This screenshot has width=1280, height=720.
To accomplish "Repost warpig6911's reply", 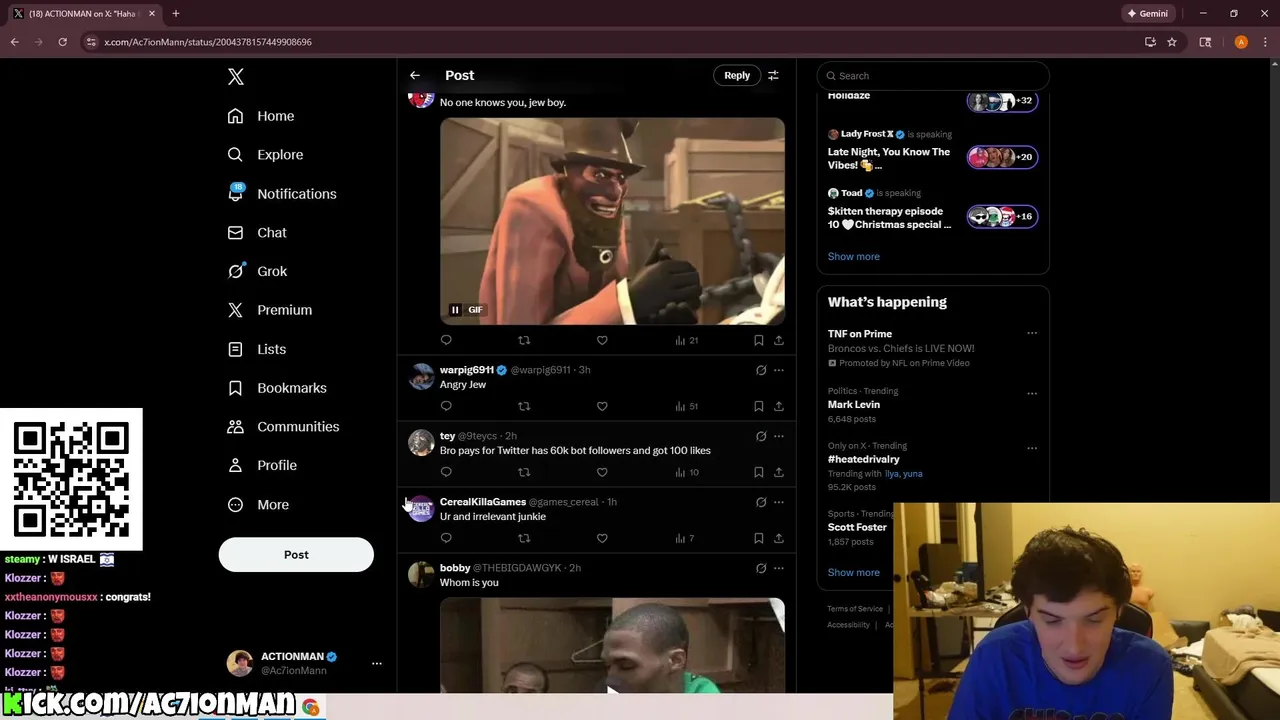I will [x=524, y=406].
